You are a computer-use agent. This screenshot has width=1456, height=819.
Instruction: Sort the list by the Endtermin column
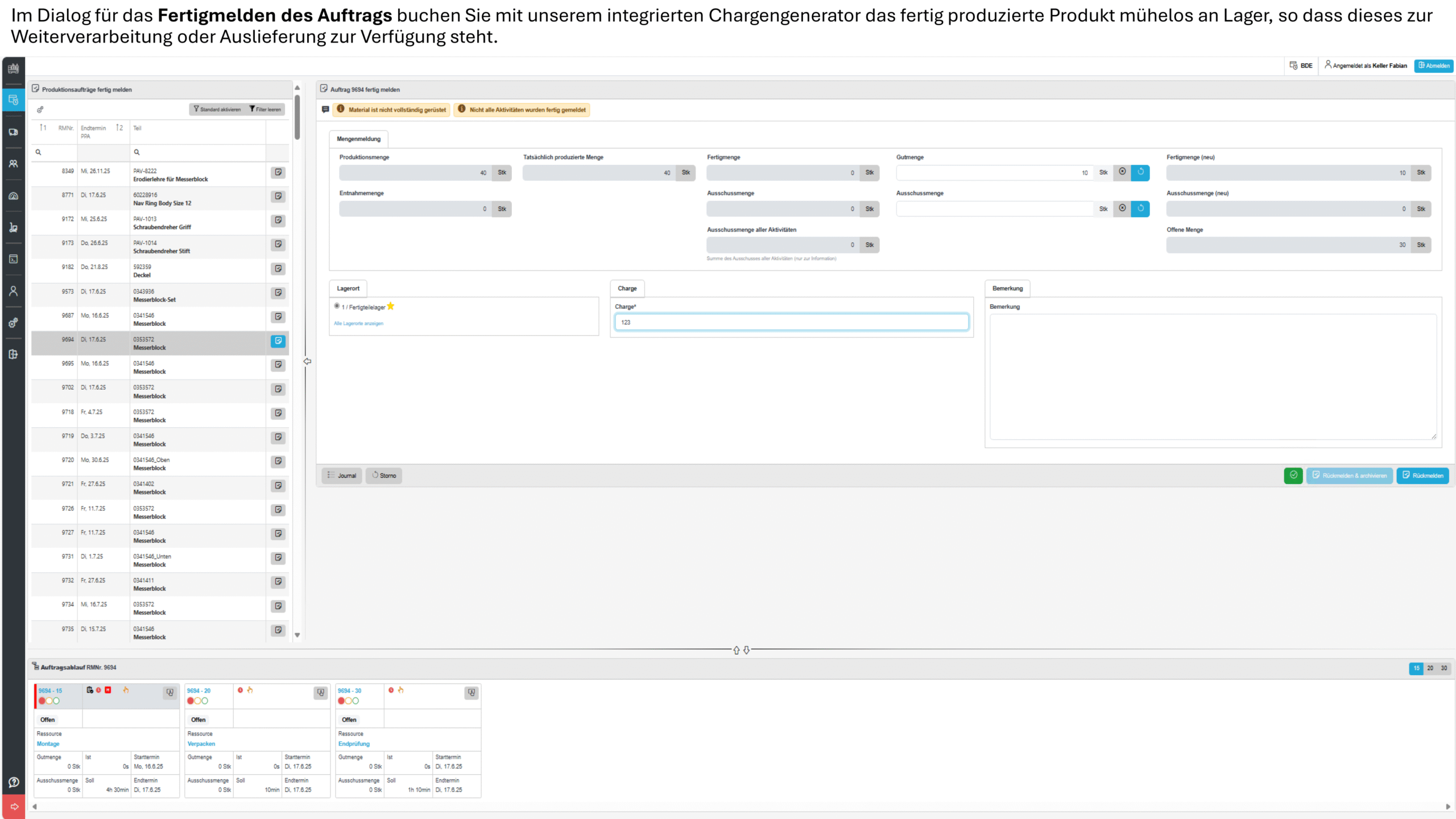click(x=93, y=128)
